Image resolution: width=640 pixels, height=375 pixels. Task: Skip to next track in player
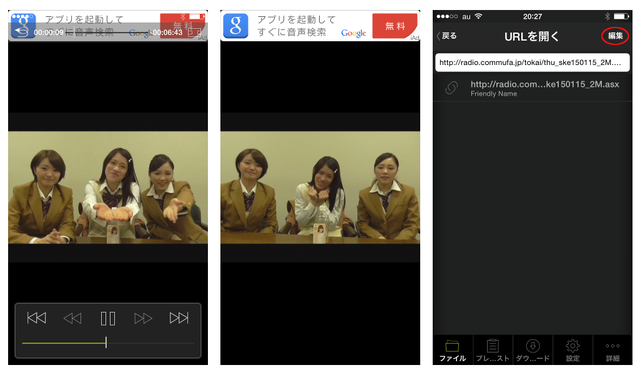click(179, 318)
